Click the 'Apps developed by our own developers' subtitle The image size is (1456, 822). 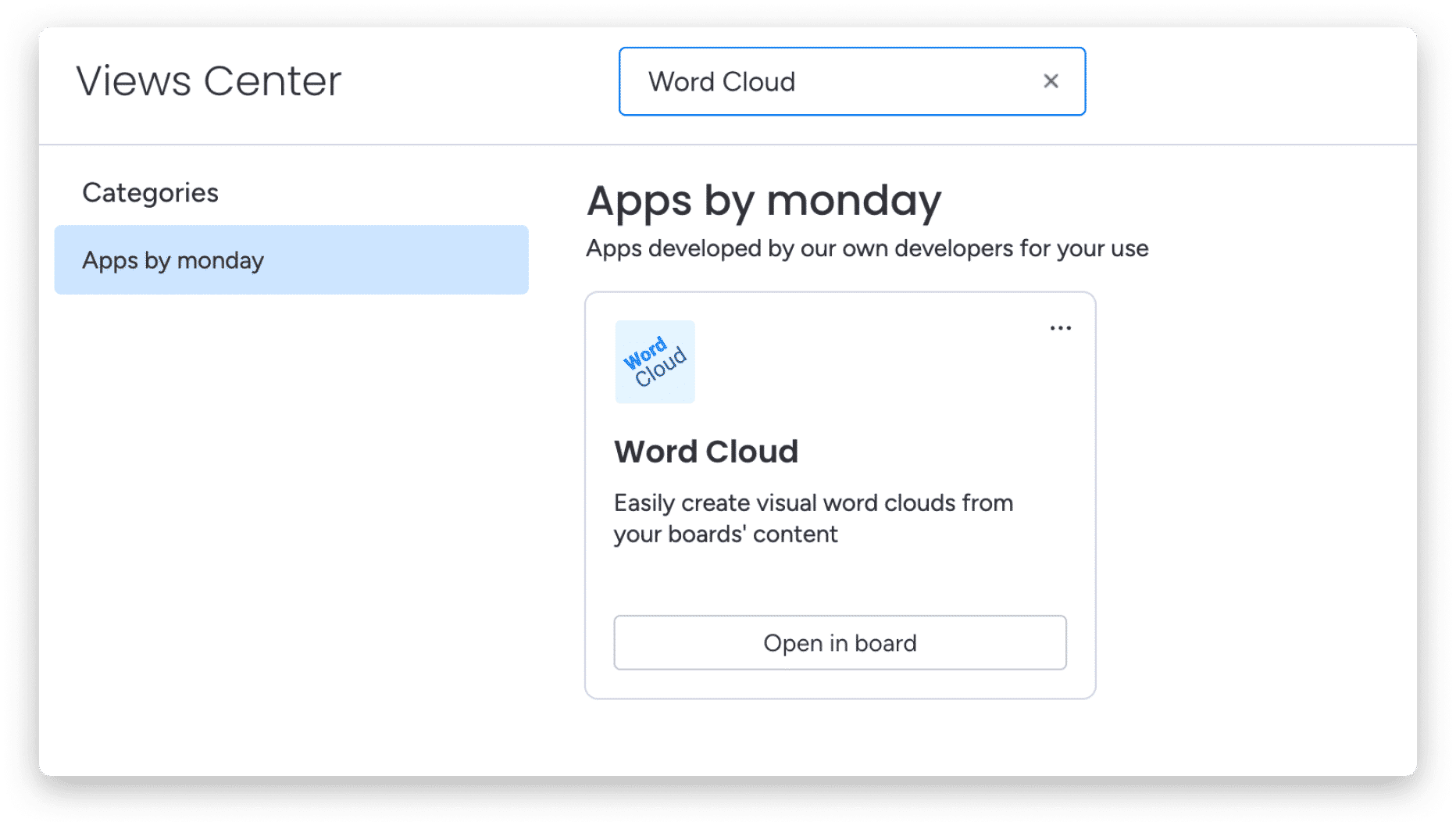[867, 248]
